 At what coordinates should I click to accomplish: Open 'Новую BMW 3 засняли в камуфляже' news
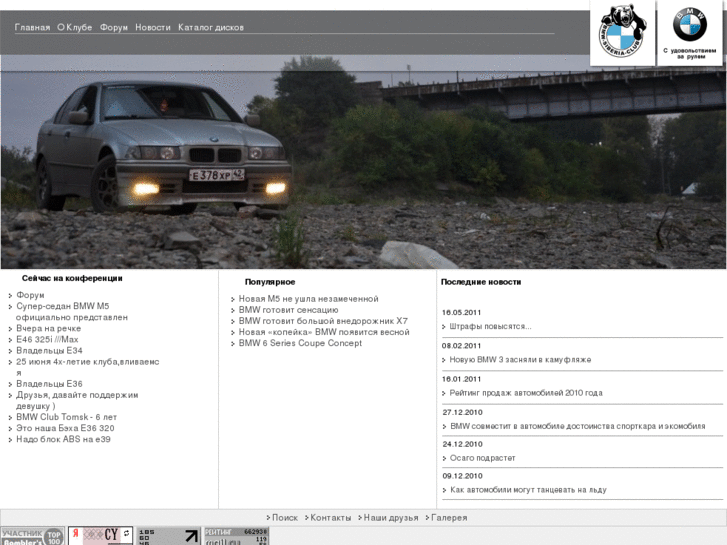pos(520,359)
